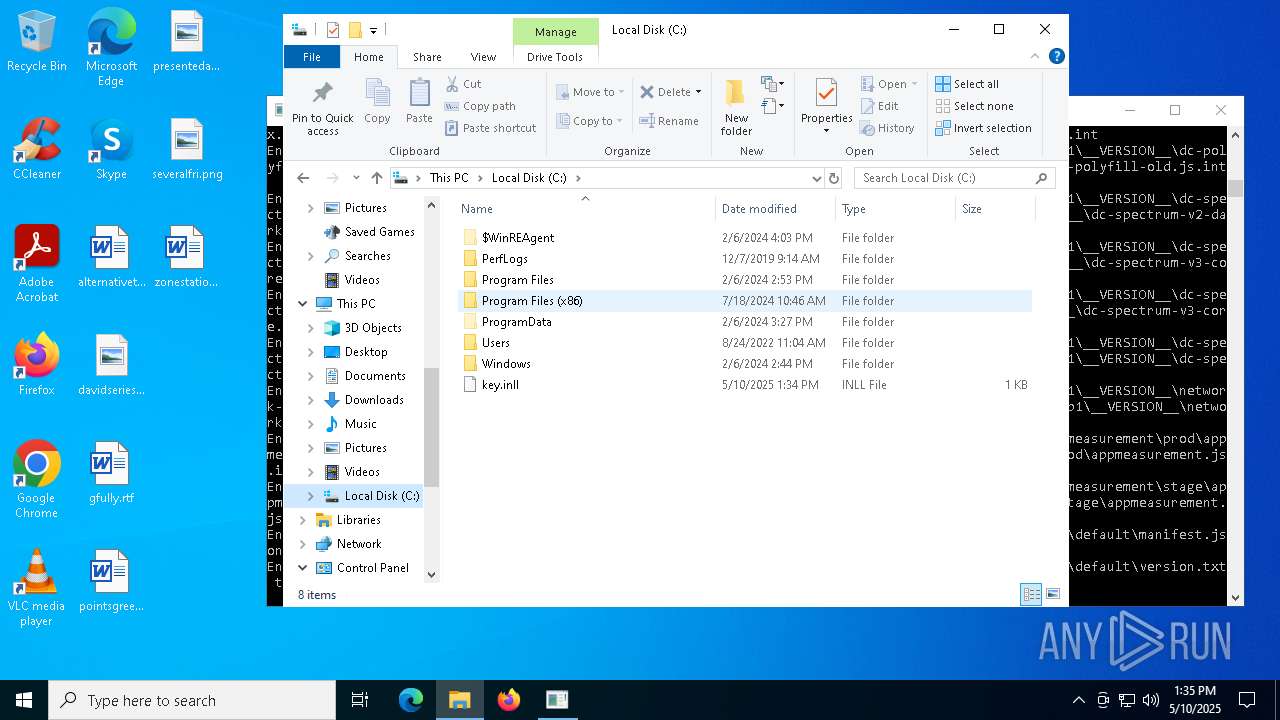Switch to Details view layout icon

click(1031, 594)
